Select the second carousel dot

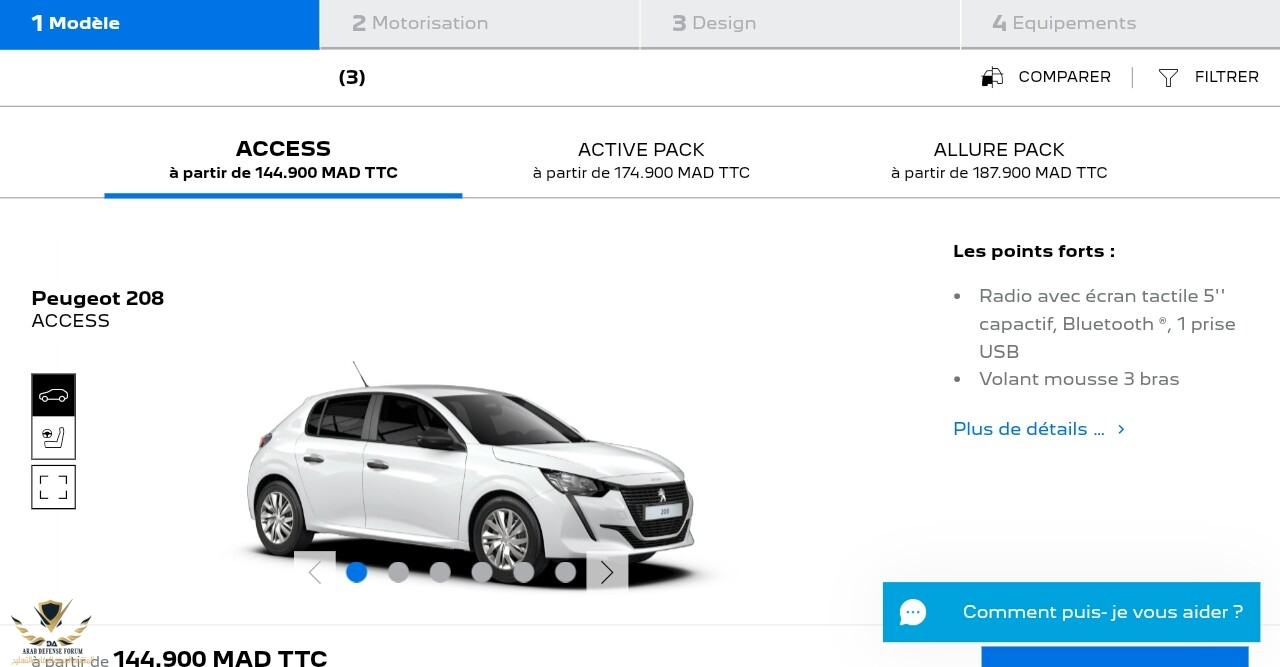398,572
